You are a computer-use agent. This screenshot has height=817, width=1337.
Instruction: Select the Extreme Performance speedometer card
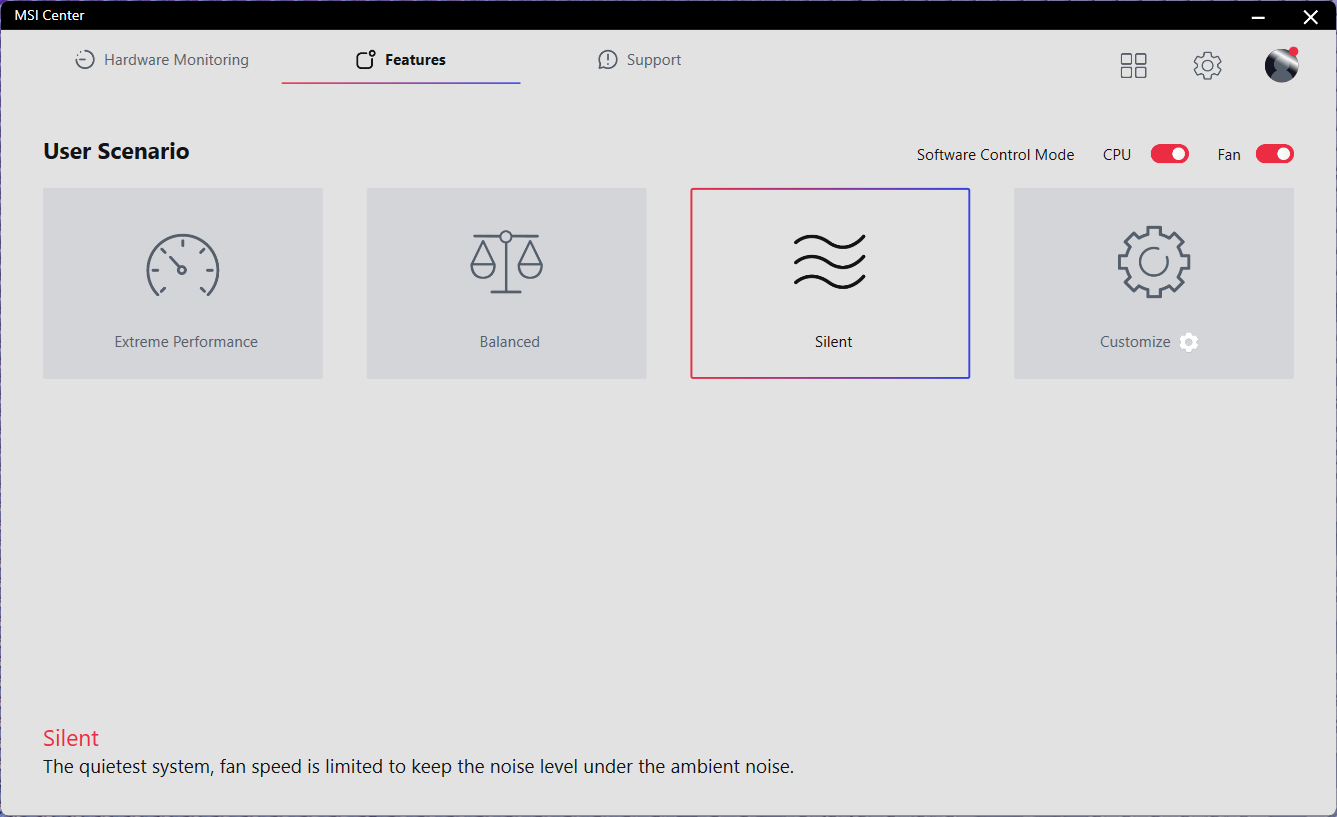pyautogui.click(x=183, y=283)
